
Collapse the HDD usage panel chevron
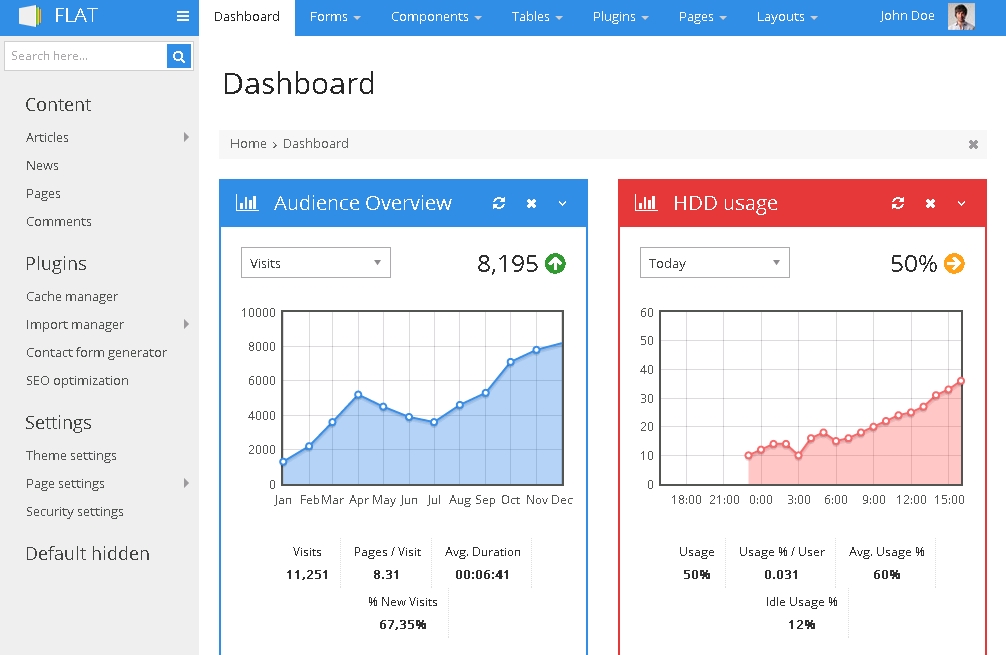pyautogui.click(x=961, y=203)
